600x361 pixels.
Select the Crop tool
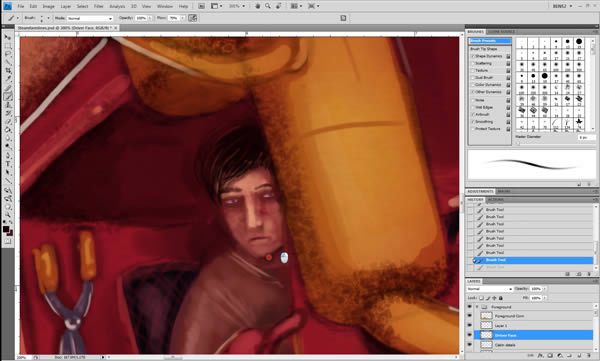(x=7, y=71)
